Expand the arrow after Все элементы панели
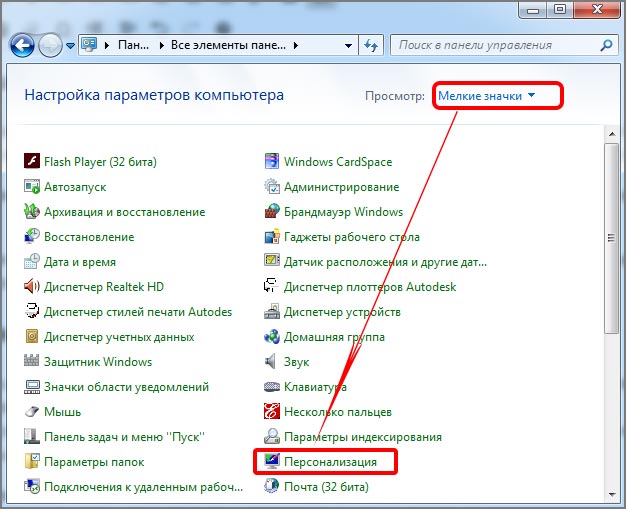Image resolution: width=626 pixels, height=509 pixels. (x=296, y=46)
